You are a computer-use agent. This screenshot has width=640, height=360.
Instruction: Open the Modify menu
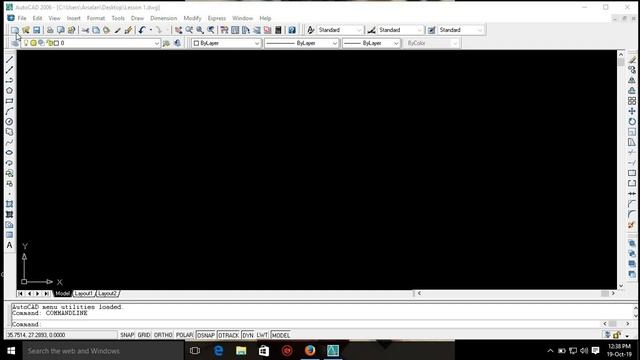pos(192,18)
